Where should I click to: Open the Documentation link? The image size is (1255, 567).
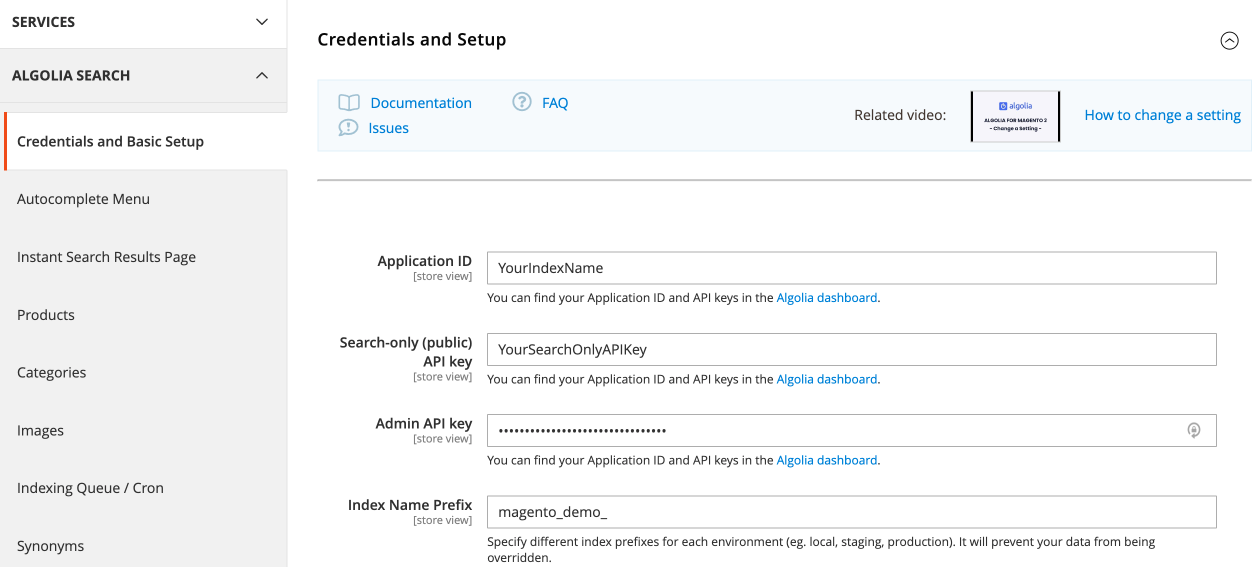pyautogui.click(x=421, y=103)
